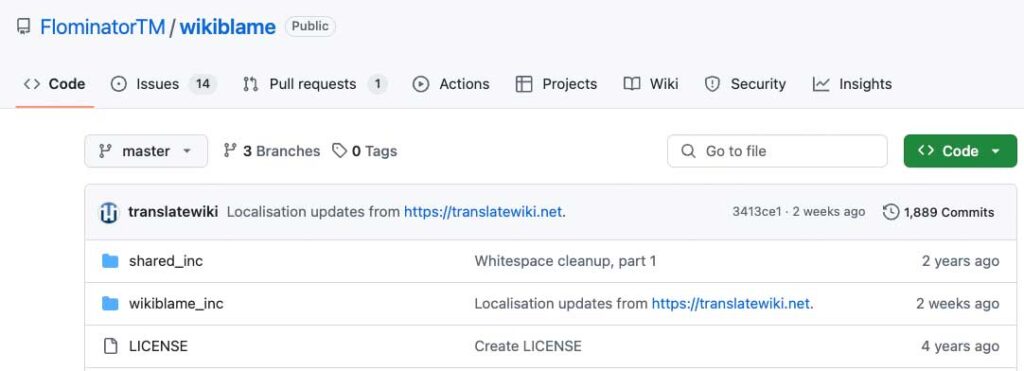Open the master branch selector dropdown

pyautogui.click(x=146, y=151)
